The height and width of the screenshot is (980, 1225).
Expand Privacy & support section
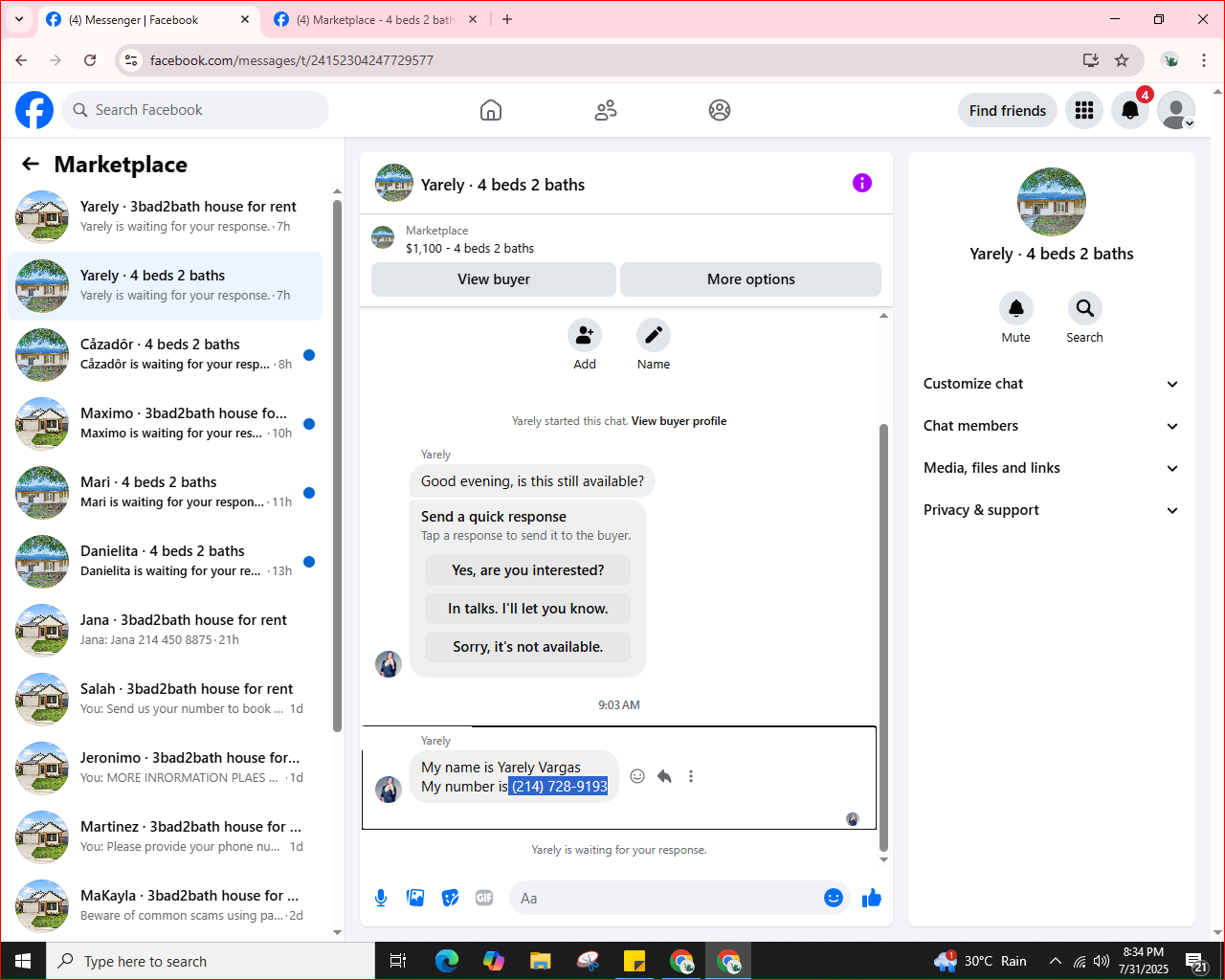tap(1052, 510)
